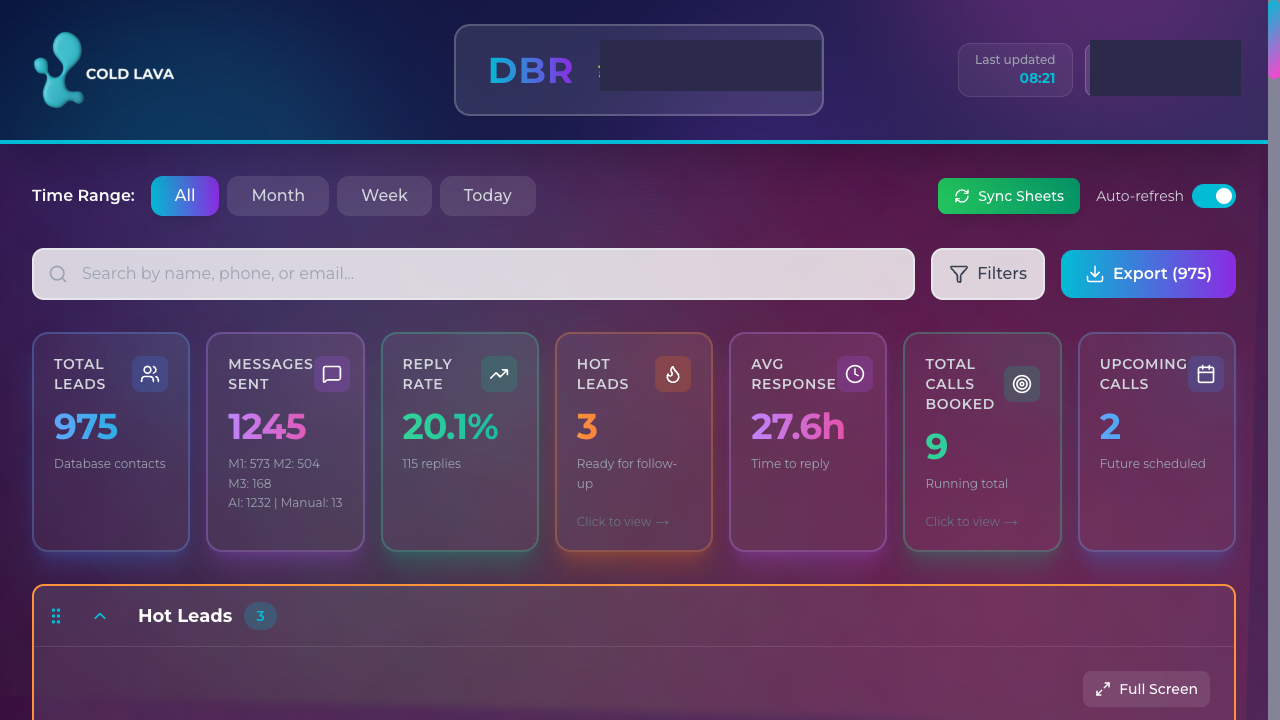Disable the Auto-refresh toggle
The width and height of the screenshot is (1280, 720).
point(1214,196)
